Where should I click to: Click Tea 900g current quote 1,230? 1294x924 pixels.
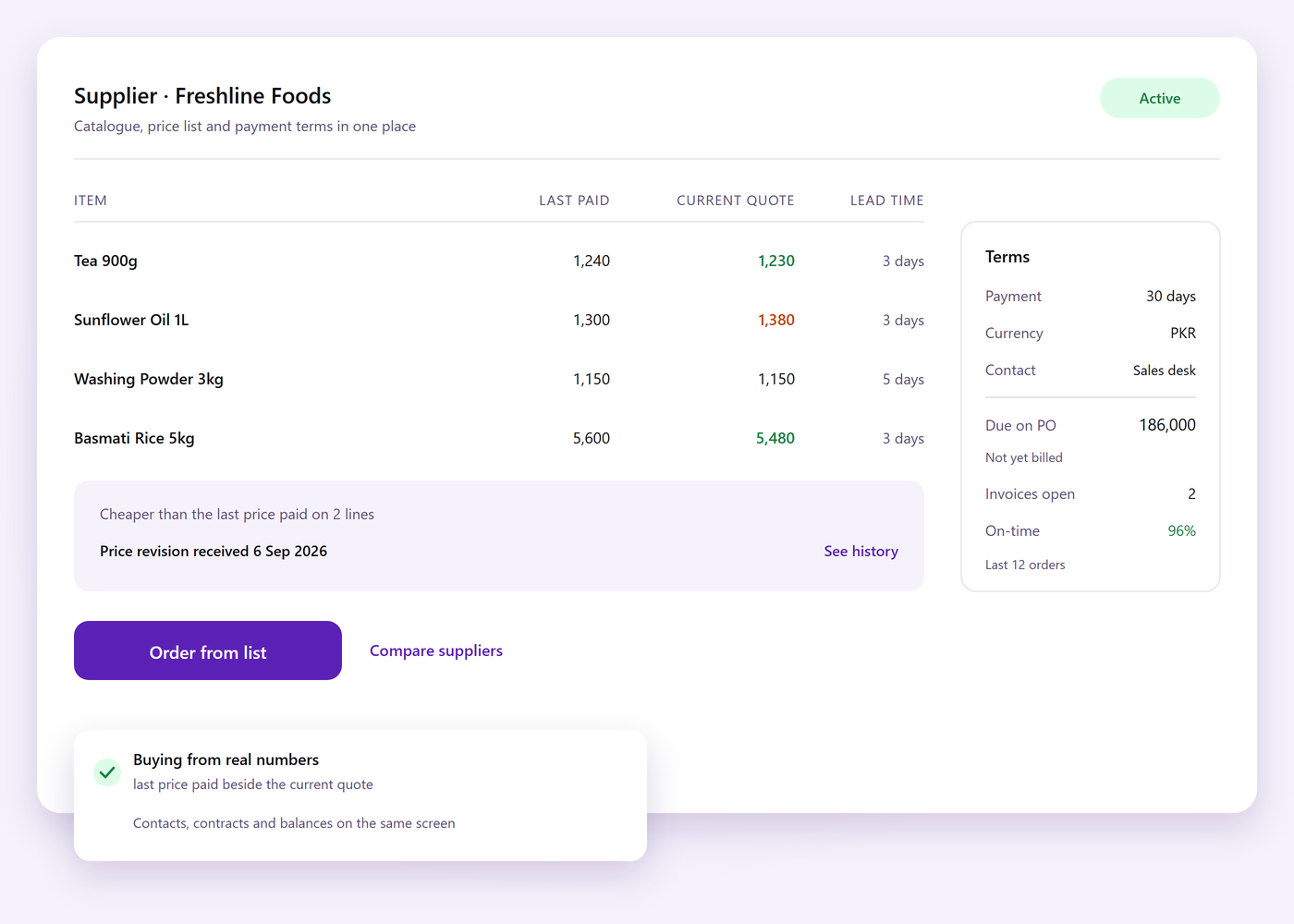pyautogui.click(x=776, y=261)
